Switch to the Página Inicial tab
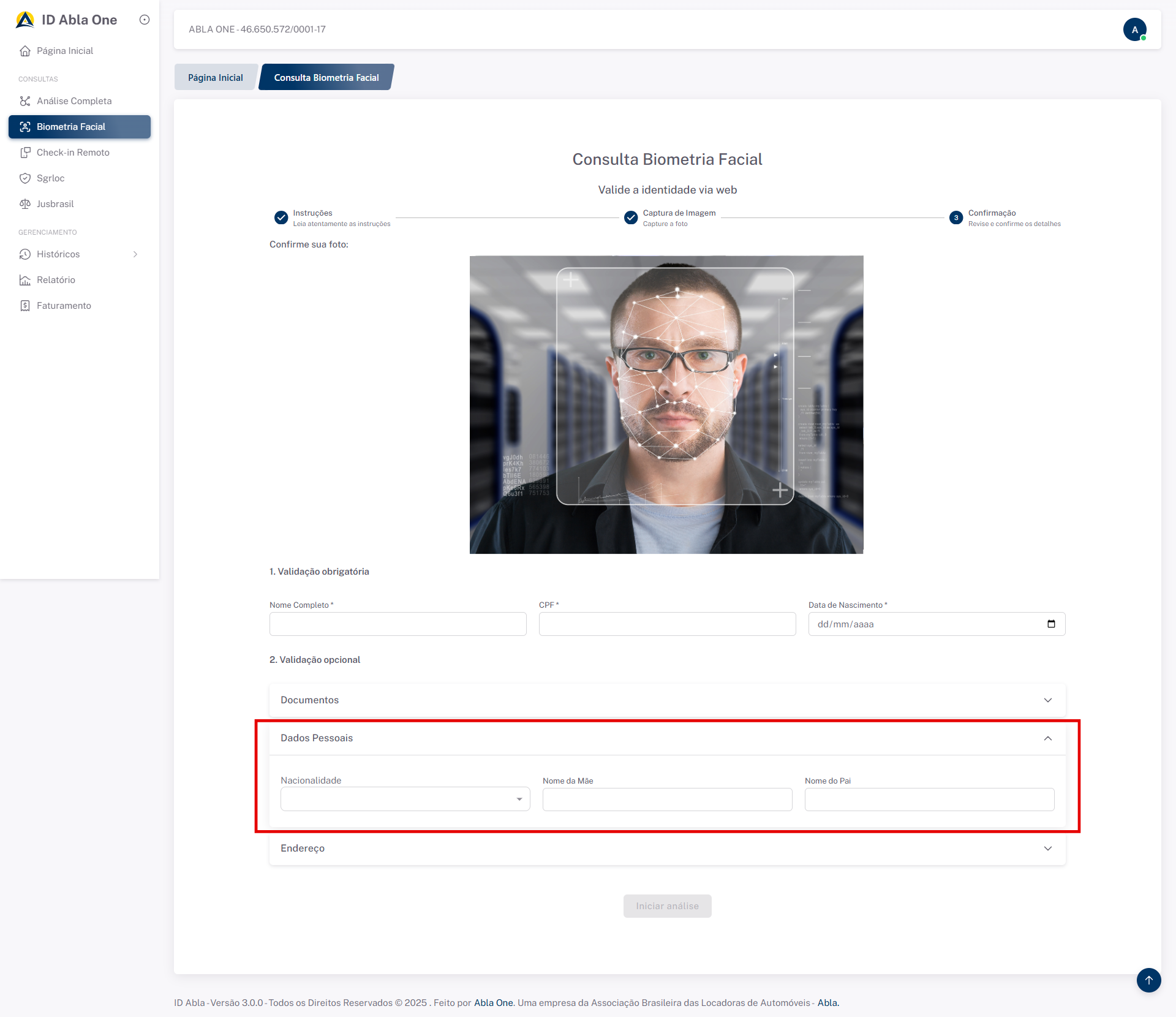 click(215, 78)
